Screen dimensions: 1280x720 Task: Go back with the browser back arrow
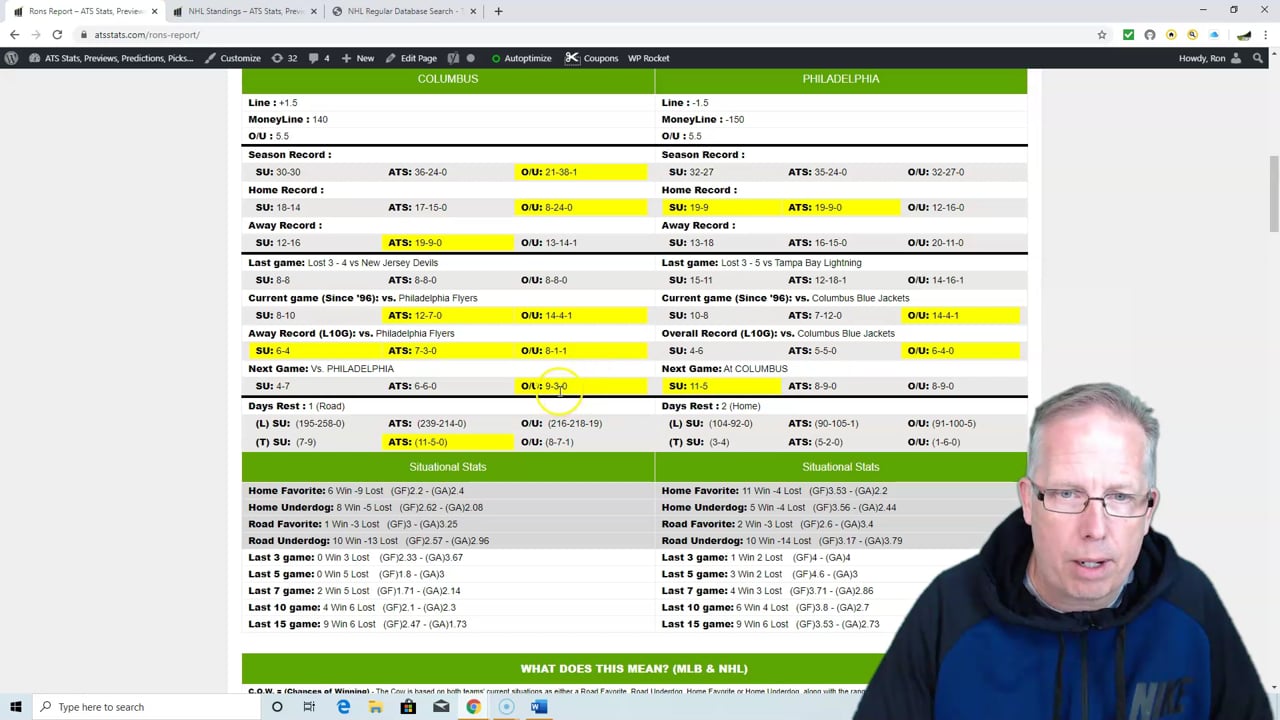point(14,34)
